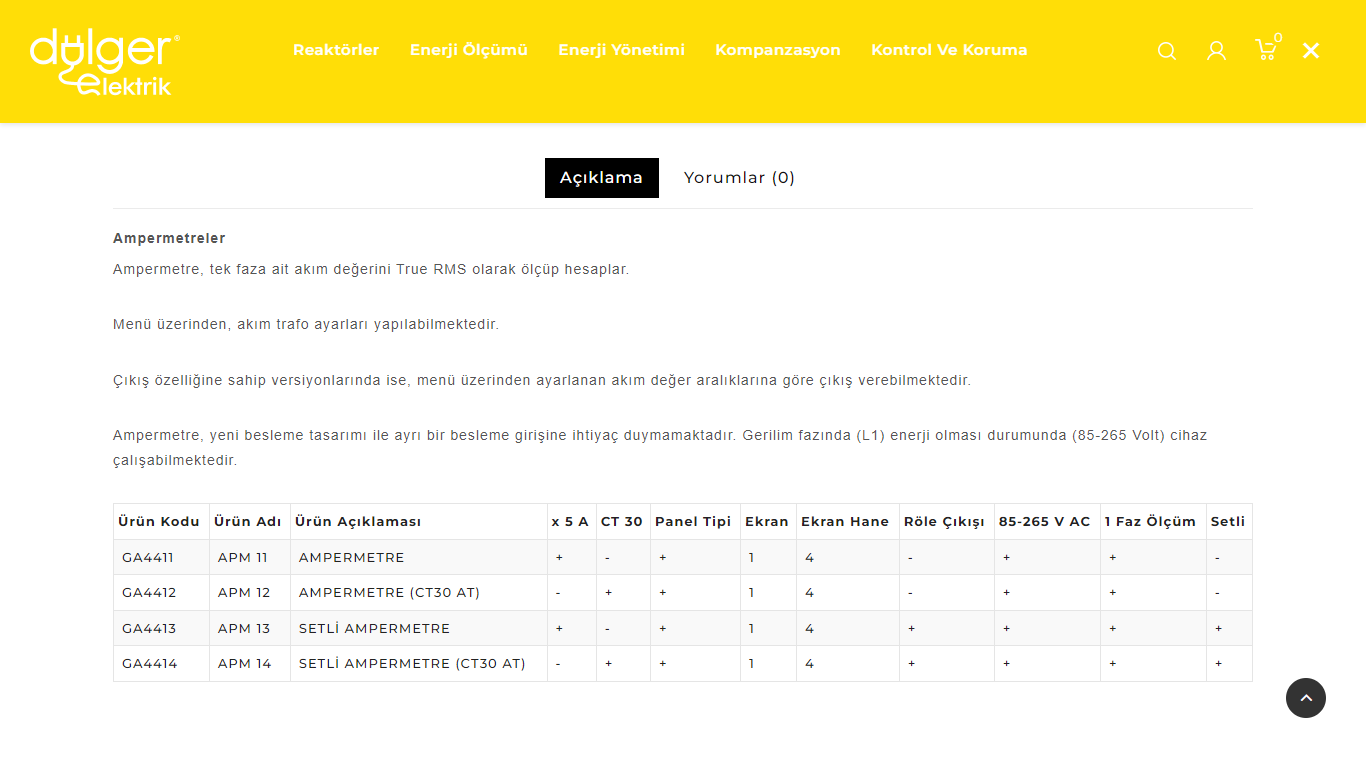
Task: Click the Röle Çıkışı column header
Action: click(x=944, y=522)
